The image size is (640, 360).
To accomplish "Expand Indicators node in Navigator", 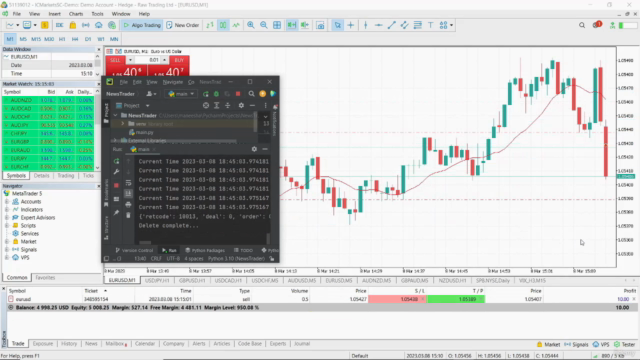I will [7, 209].
